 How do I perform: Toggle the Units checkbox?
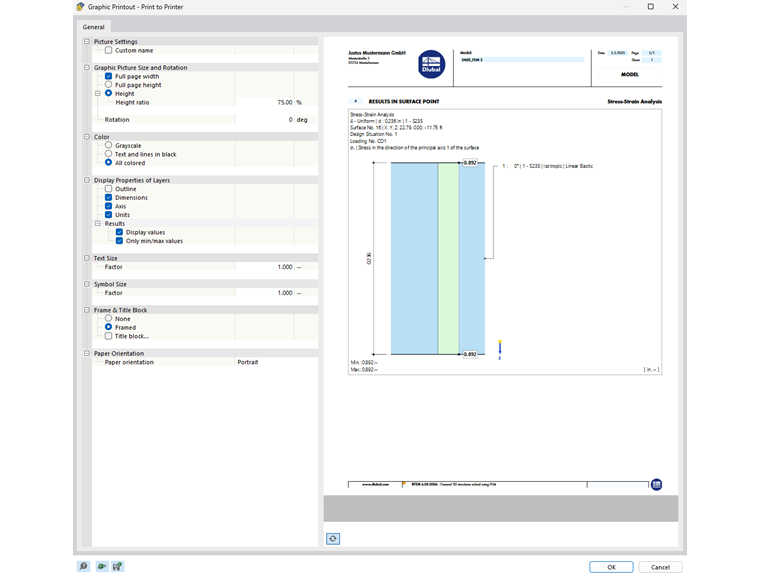point(109,214)
